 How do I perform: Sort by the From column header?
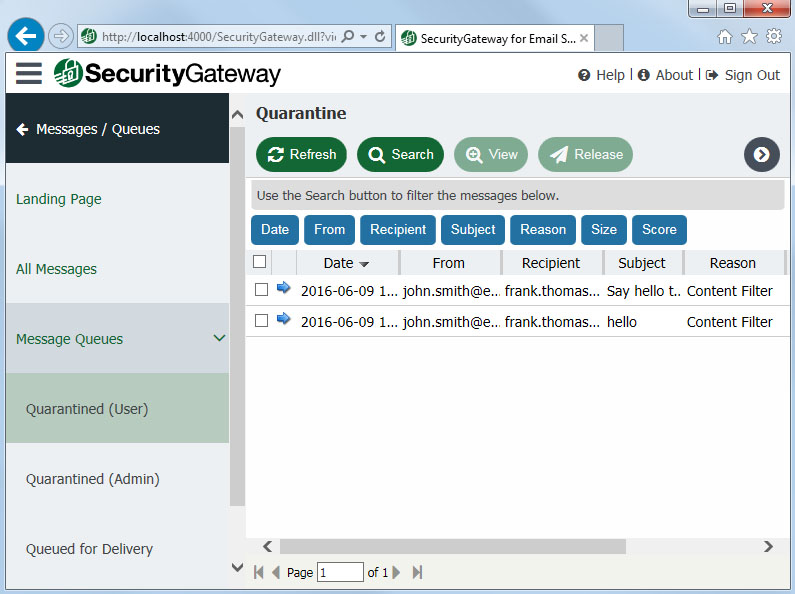pyautogui.click(x=449, y=263)
